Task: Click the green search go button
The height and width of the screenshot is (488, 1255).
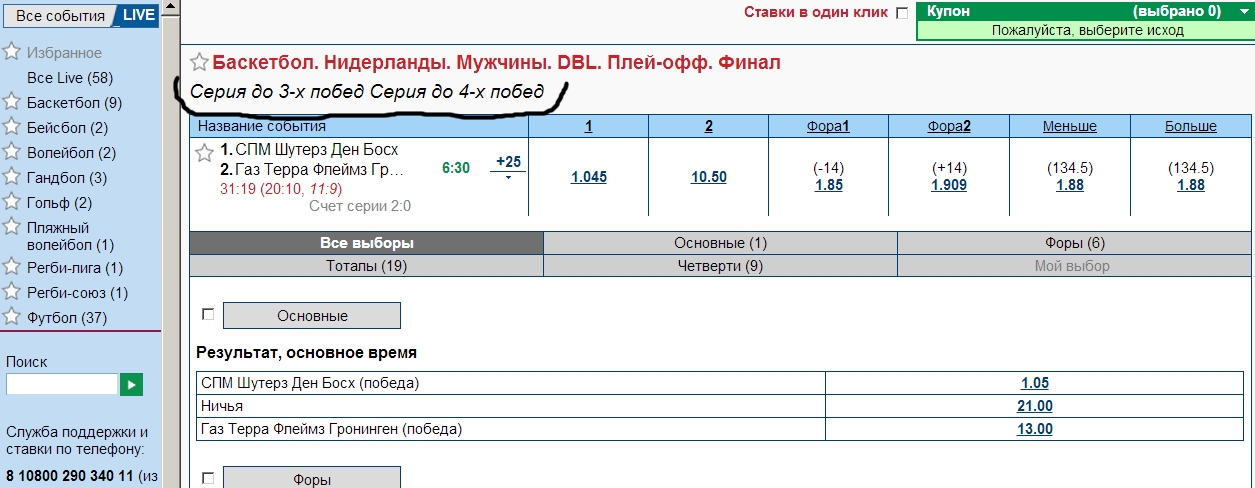Action: (131, 383)
